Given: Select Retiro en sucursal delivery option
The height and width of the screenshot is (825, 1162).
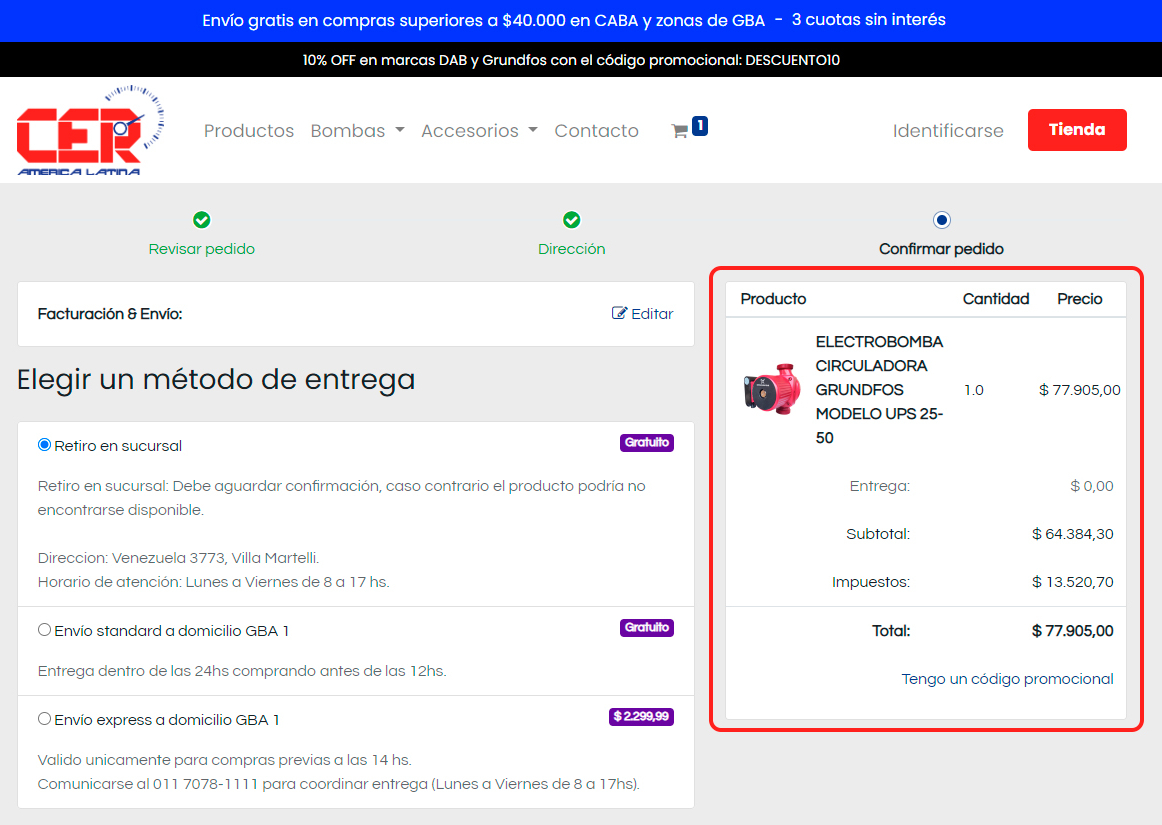Looking at the screenshot, I should point(44,445).
